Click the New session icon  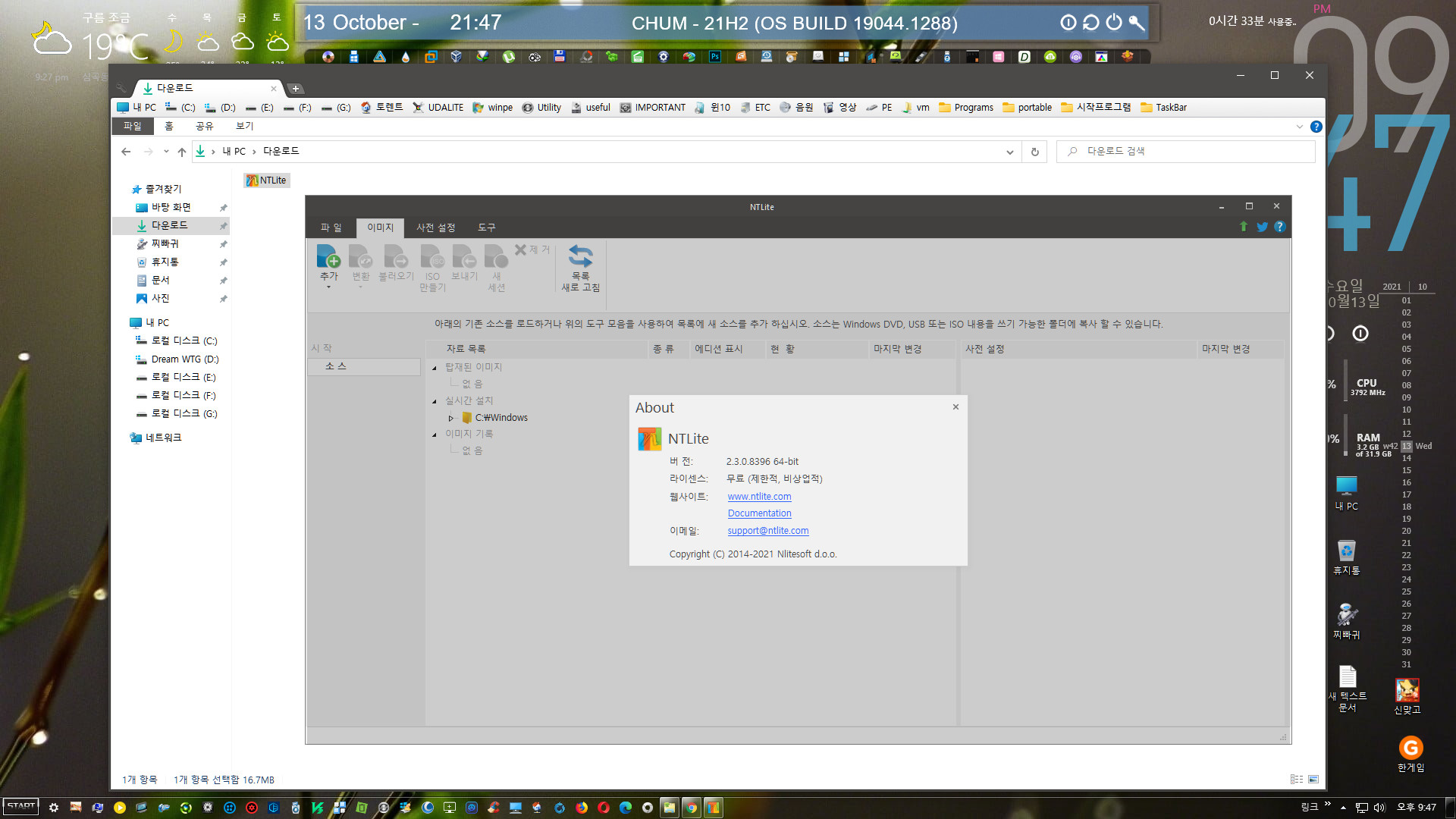(496, 256)
